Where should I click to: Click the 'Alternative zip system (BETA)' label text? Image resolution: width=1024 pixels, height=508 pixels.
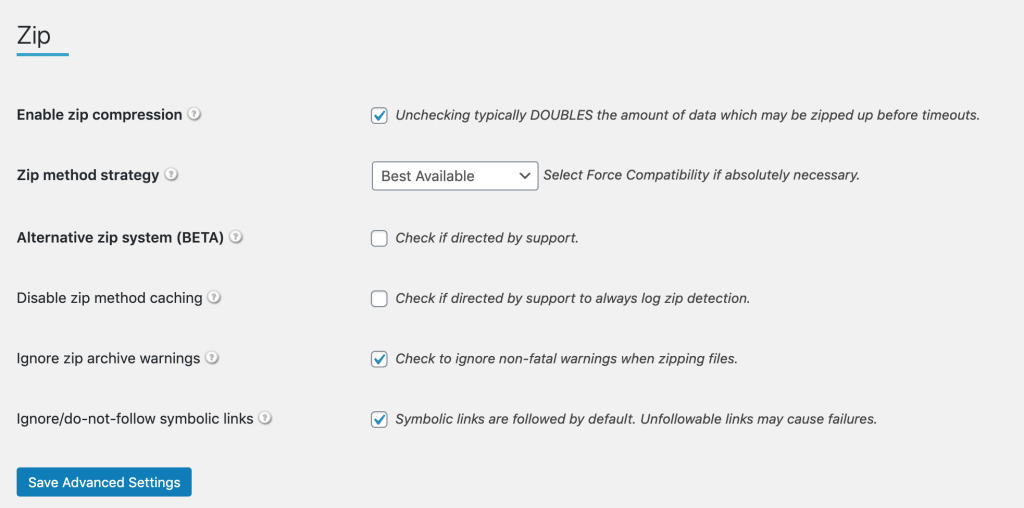[120, 238]
